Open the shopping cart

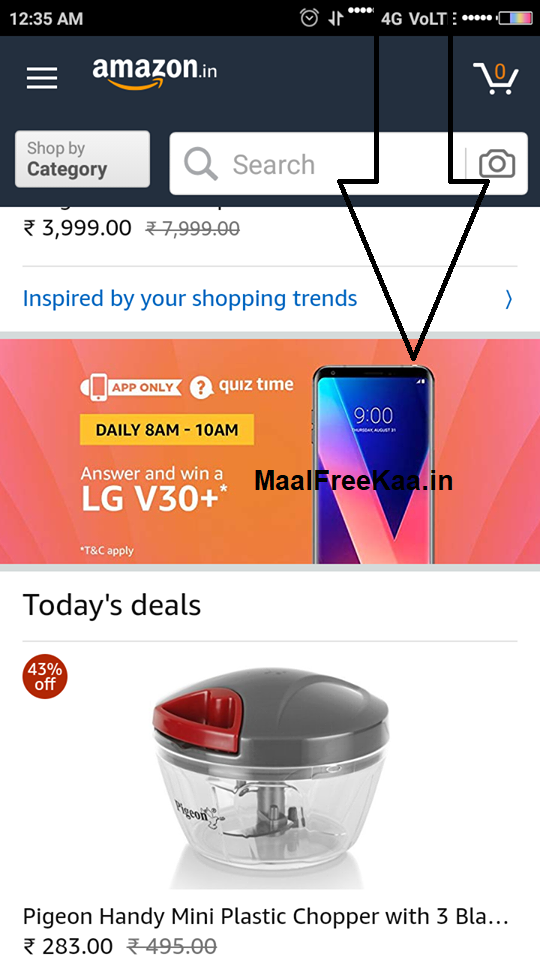pyautogui.click(x=496, y=78)
